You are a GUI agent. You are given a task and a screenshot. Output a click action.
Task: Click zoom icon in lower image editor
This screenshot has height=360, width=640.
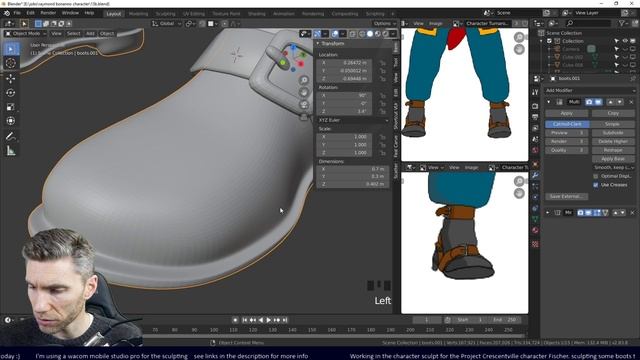coord(519,181)
